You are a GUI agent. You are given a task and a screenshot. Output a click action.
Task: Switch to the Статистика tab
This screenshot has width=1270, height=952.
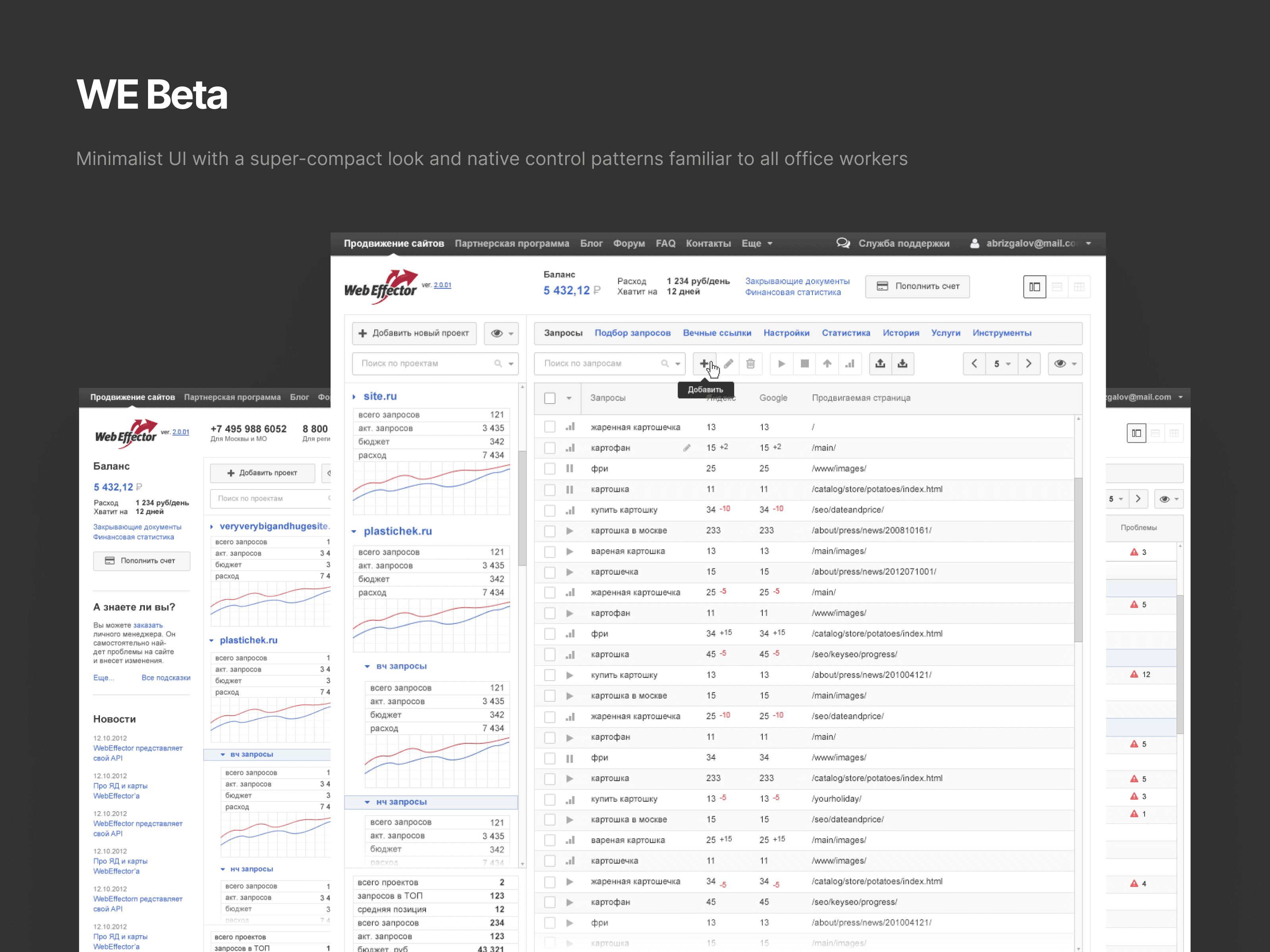coord(846,333)
